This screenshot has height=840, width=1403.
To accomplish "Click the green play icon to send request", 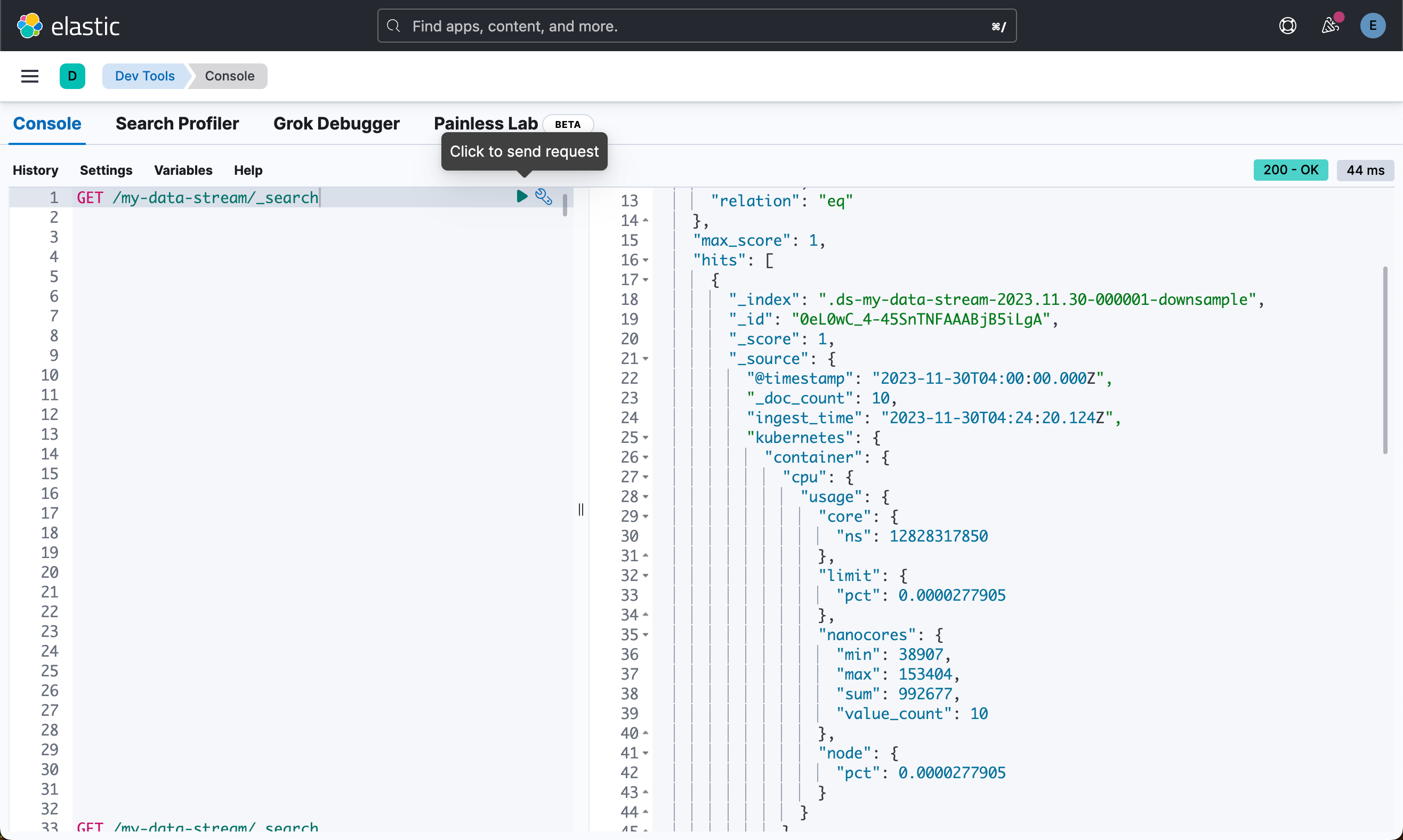I will (x=521, y=197).
